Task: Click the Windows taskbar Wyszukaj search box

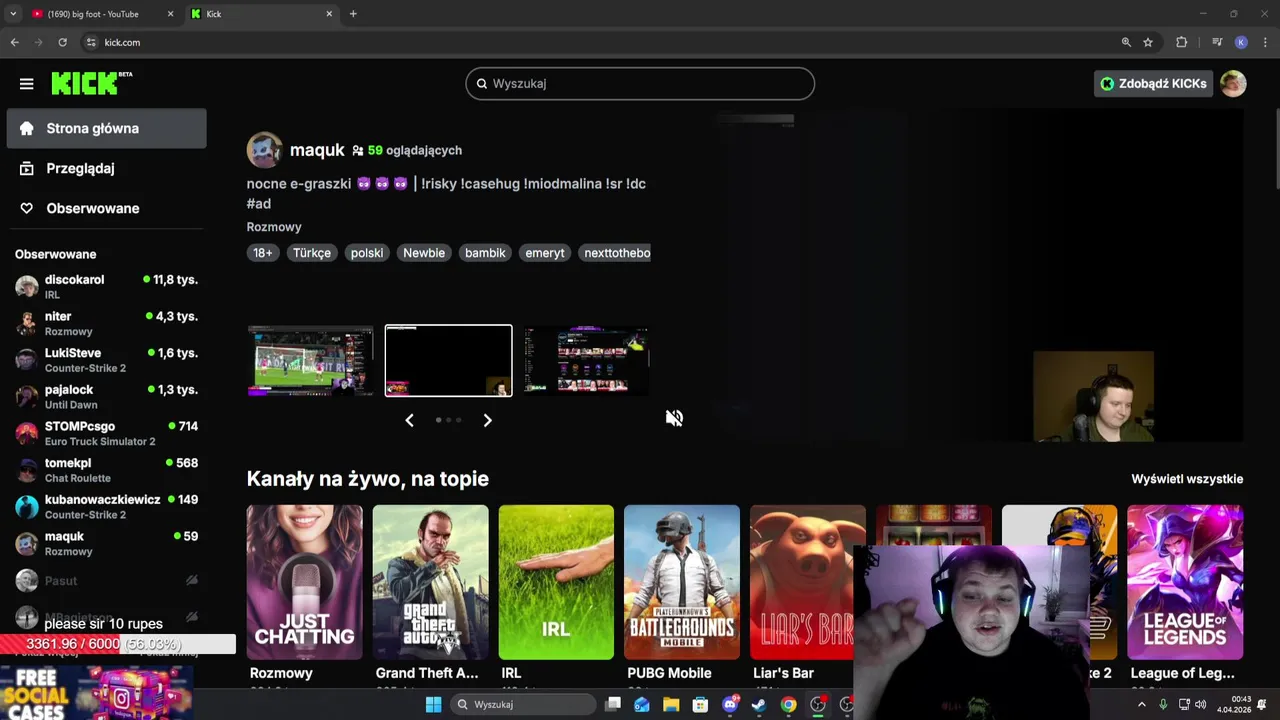Action: click(x=522, y=704)
